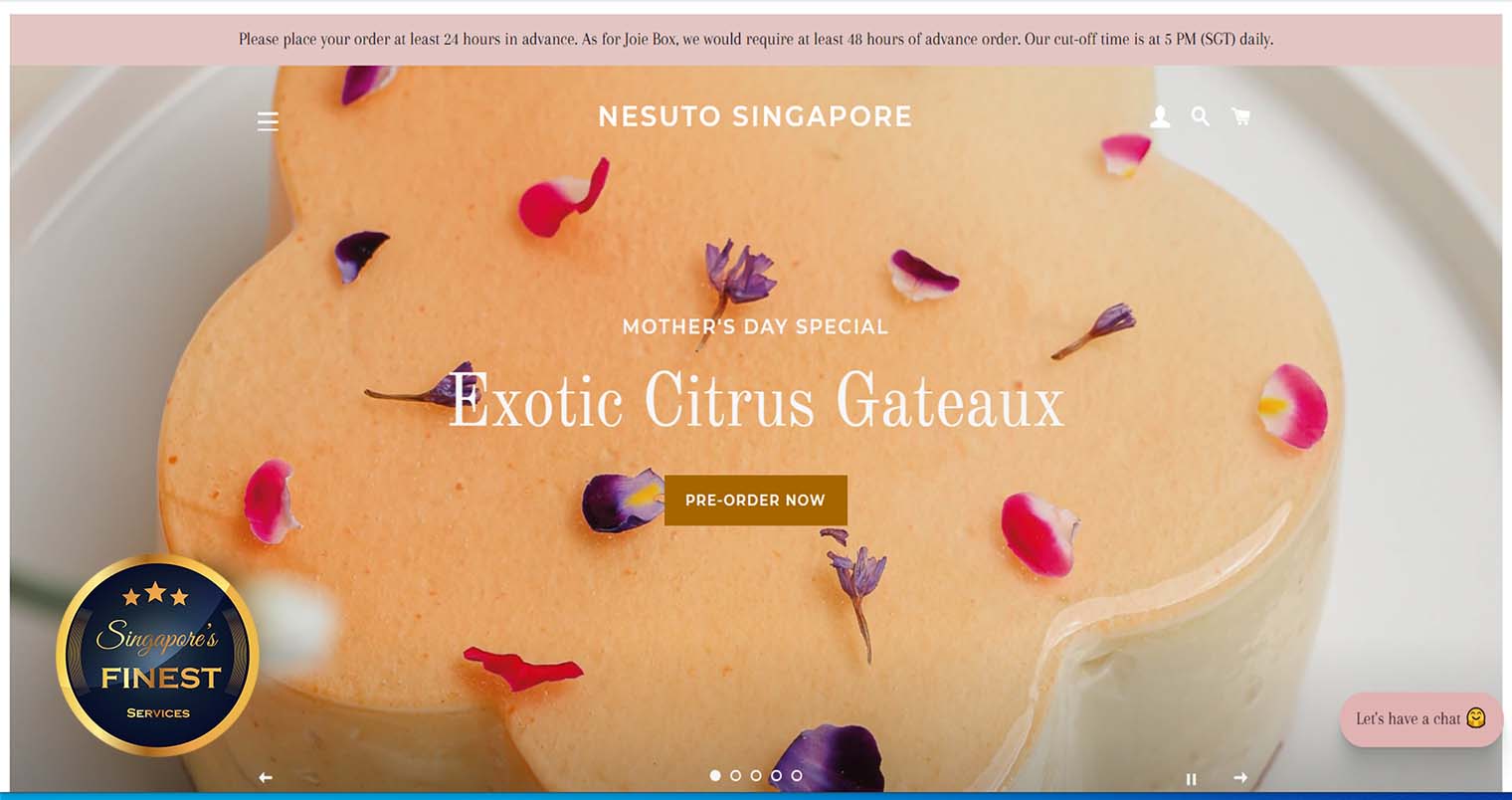Image resolution: width=1512 pixels, height=800 pixels.
Task: Click the advance order announcement bar
Action: point(756,40)
